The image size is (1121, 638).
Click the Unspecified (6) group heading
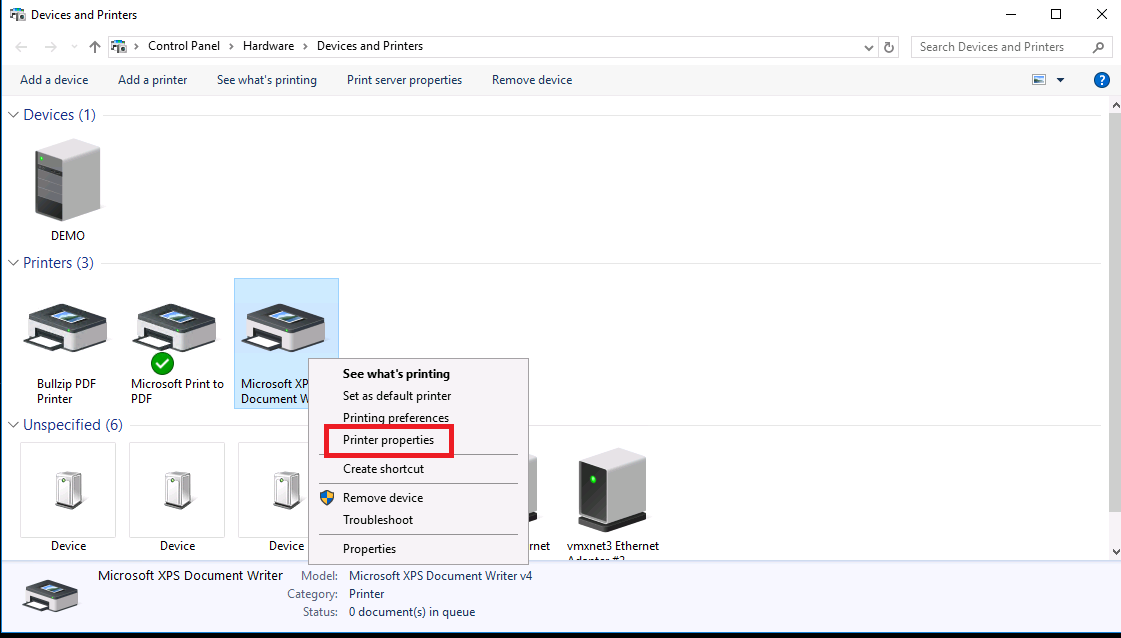73,425
